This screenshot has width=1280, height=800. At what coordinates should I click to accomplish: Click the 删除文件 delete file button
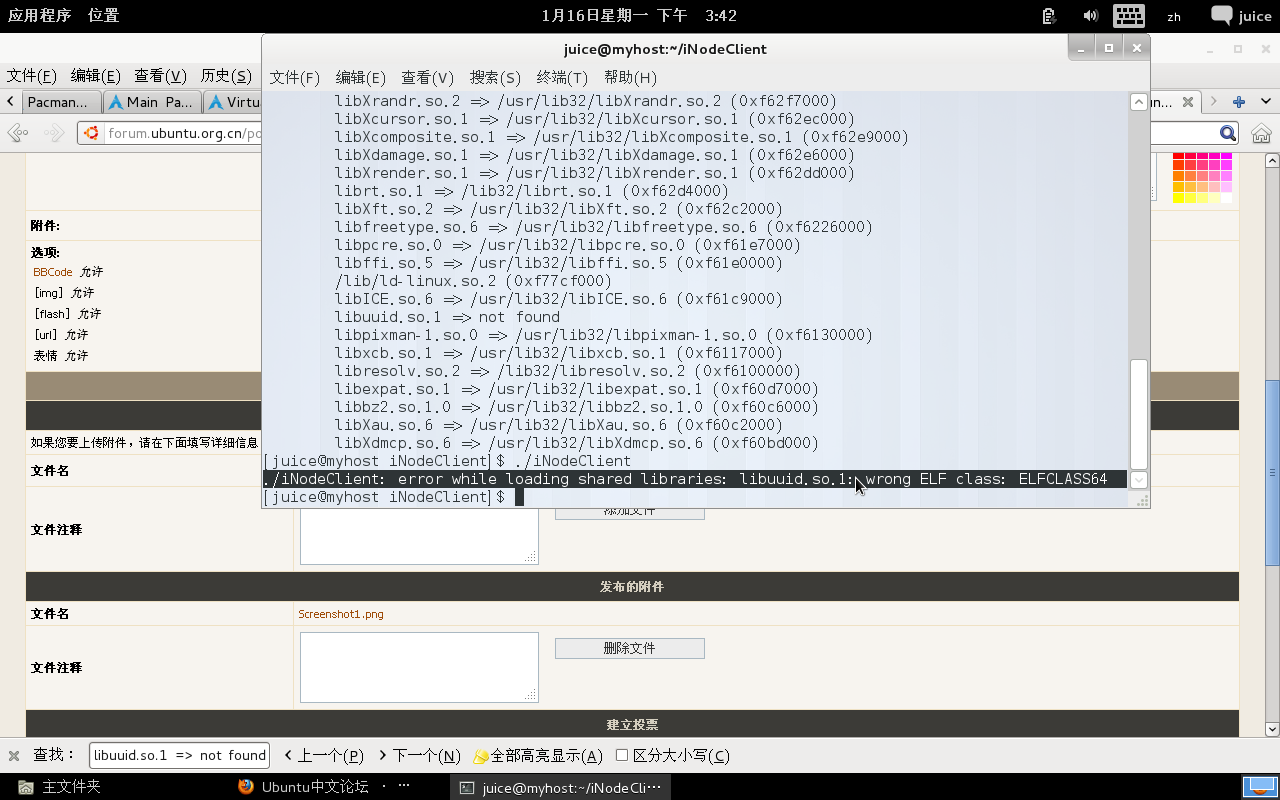[630, 648]
